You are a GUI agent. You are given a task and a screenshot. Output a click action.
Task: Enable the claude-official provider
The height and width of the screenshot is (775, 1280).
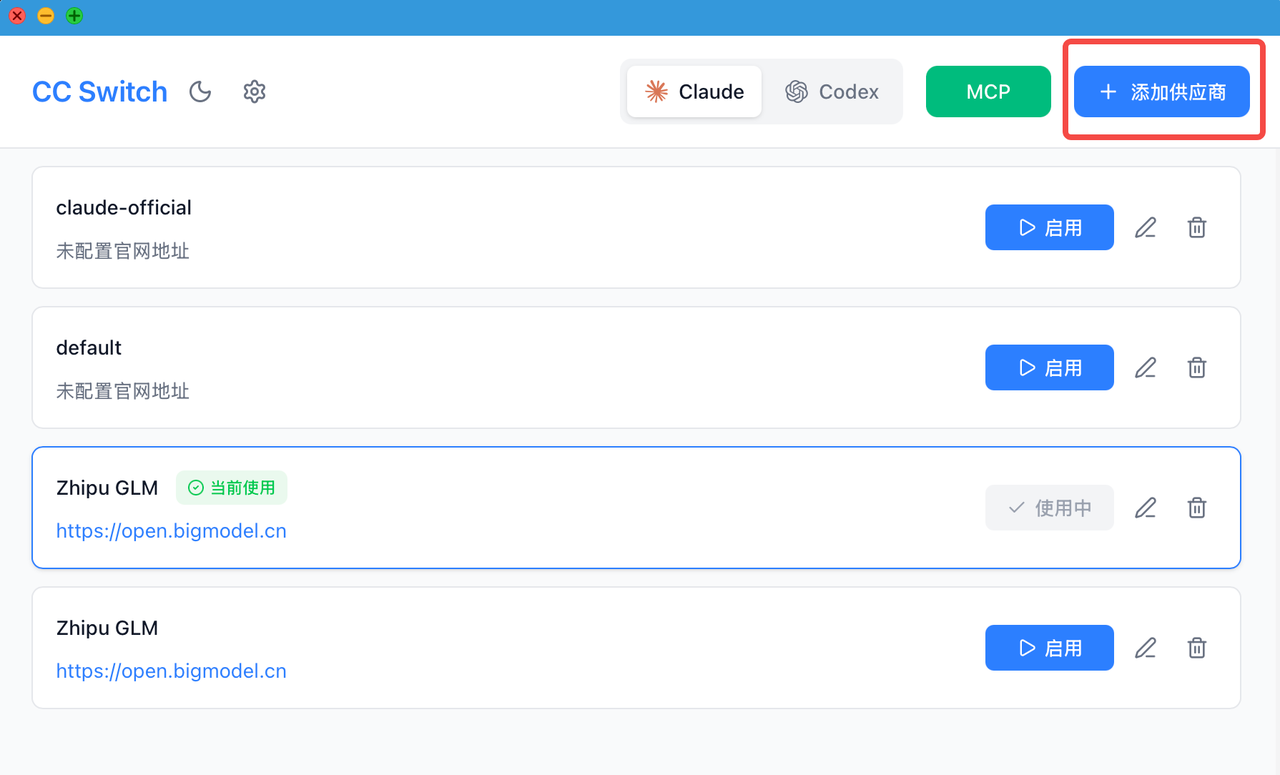coord(1049,228)
